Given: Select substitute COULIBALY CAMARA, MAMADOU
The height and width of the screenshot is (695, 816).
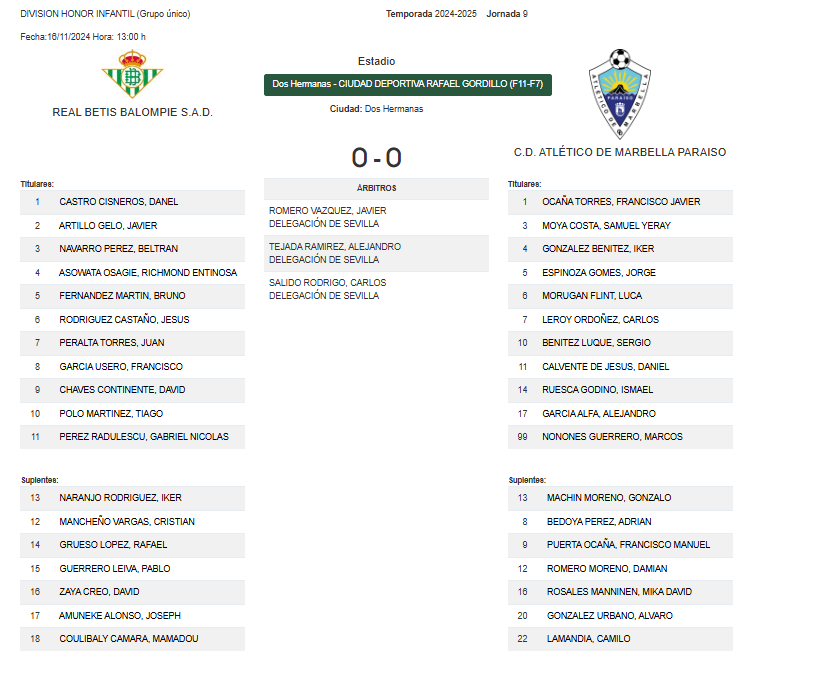Looking at the screenshot, I should (x=128, y=639).
